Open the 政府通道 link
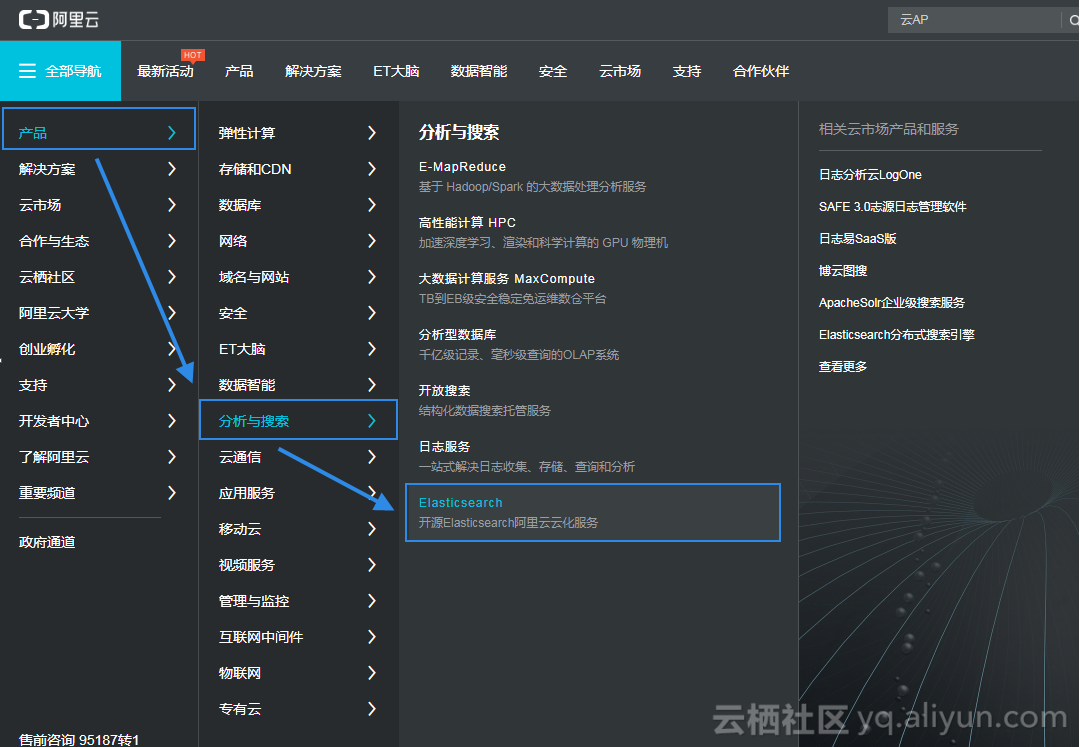 point(47,543)
